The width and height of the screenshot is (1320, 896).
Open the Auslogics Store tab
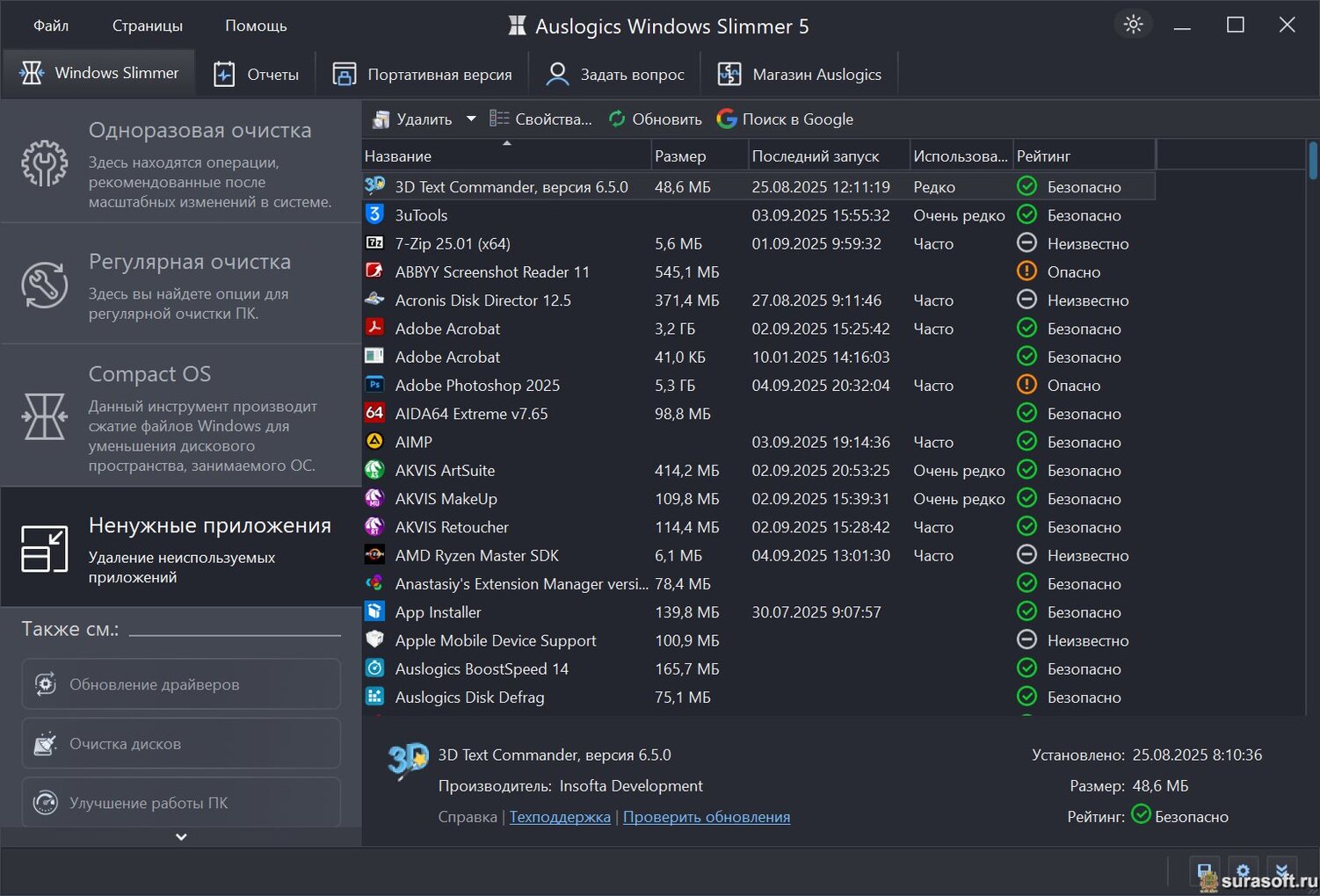(799, 75)
